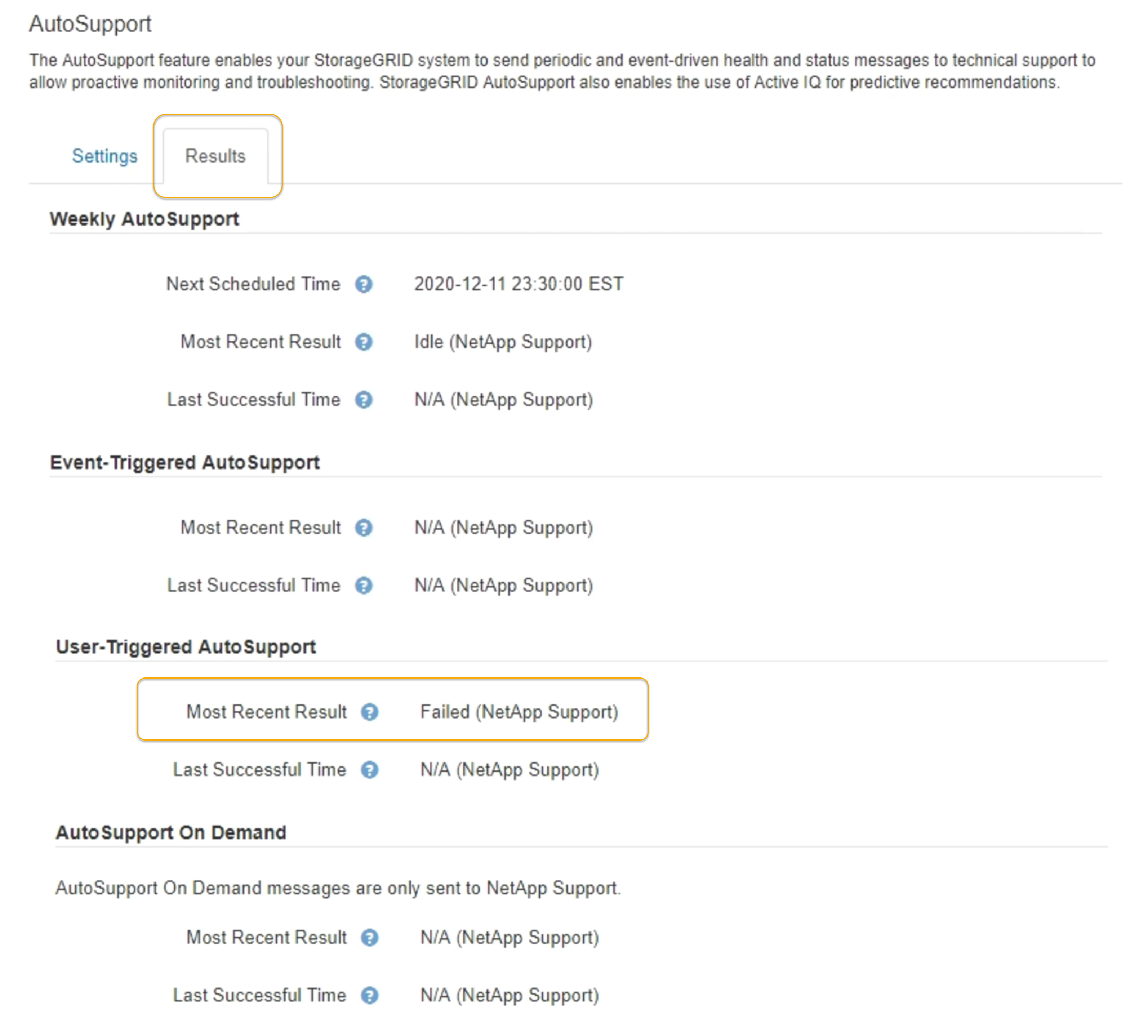Screen dimensions: 1148x1036
Task: Click the User-Triggered AutoSupport section heading
Action: 186,647
